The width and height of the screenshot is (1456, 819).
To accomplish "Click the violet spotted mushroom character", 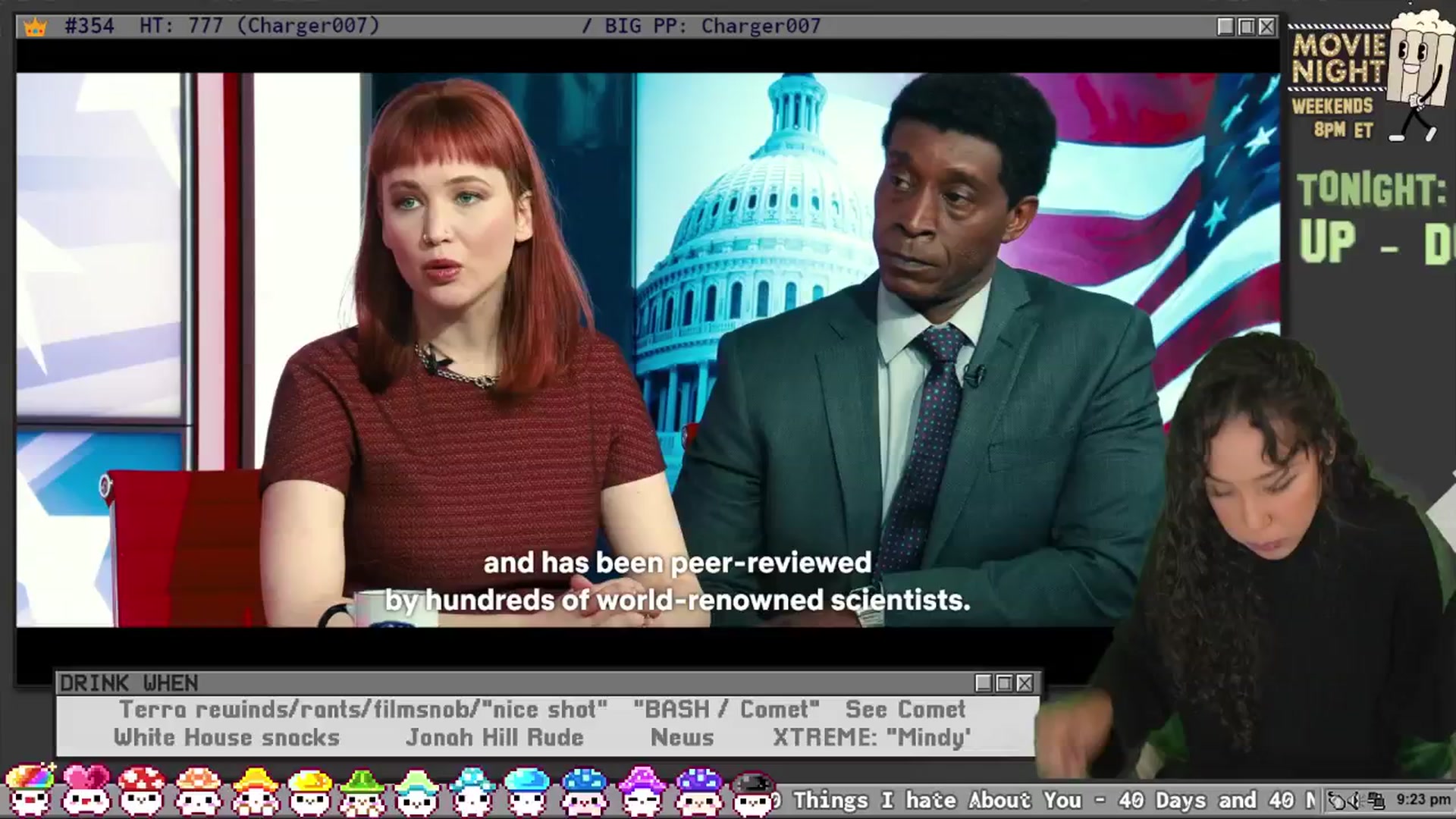I will pyautogui.click(x=698, y=790).
